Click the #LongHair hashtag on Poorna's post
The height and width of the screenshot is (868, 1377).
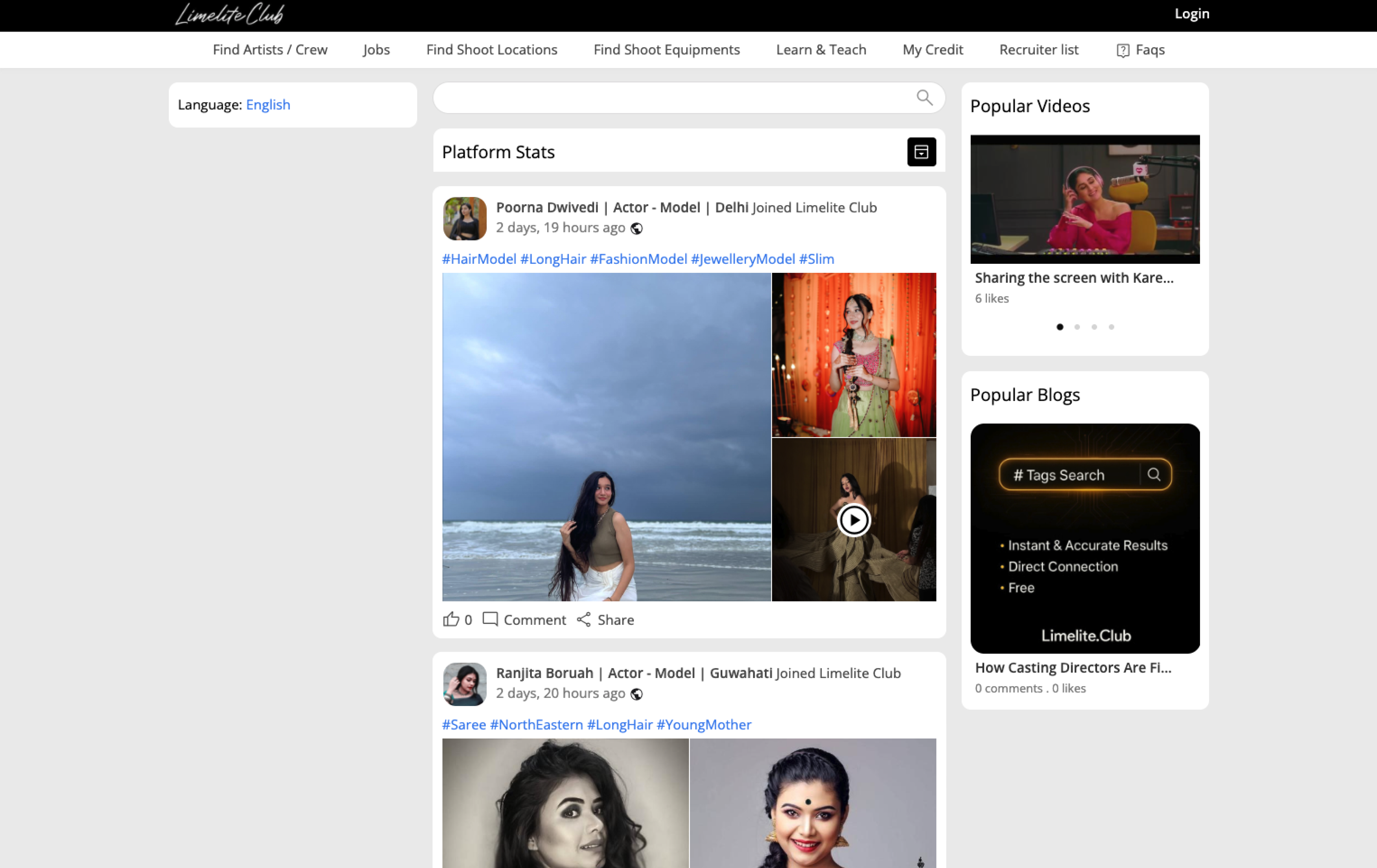point(553,259)
